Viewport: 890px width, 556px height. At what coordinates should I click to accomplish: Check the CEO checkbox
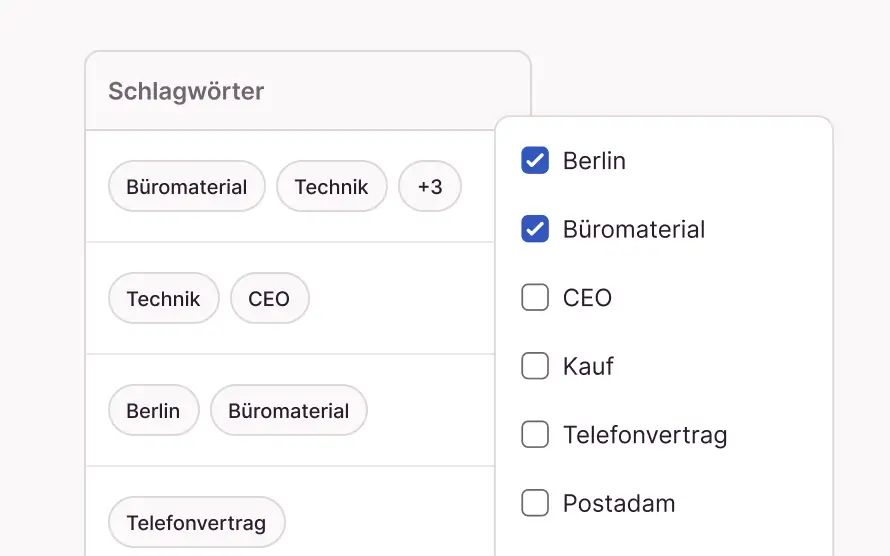(535, 297)
